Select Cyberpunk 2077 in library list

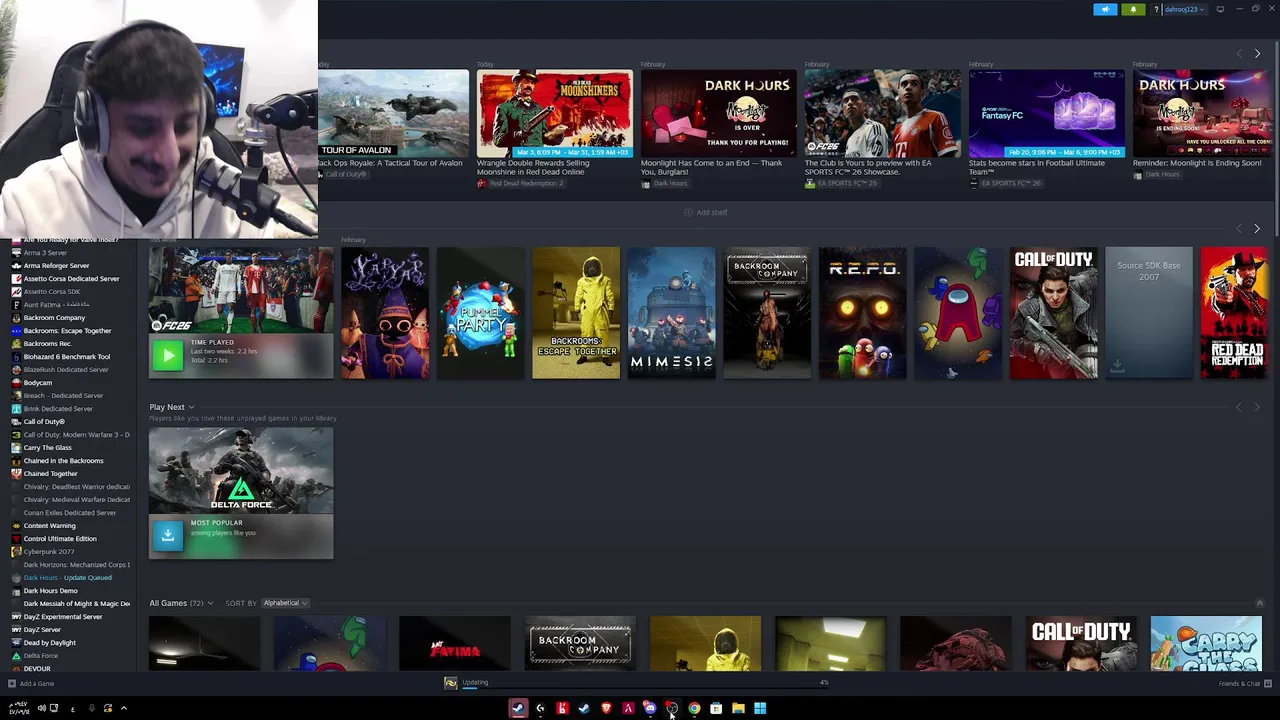click(x=48, y=552)
